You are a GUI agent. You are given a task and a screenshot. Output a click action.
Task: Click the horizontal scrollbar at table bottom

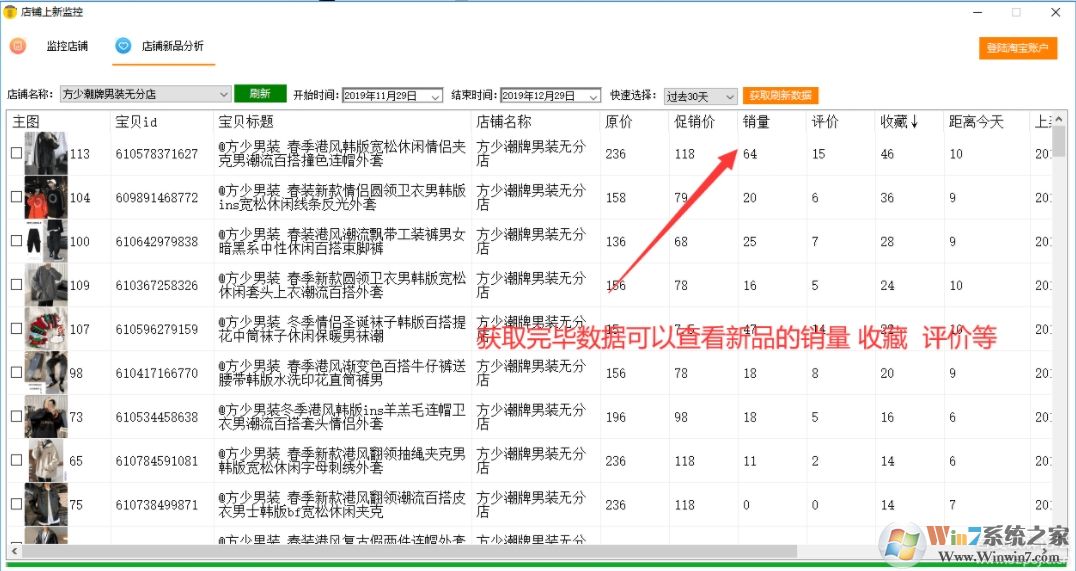point(400,551)
